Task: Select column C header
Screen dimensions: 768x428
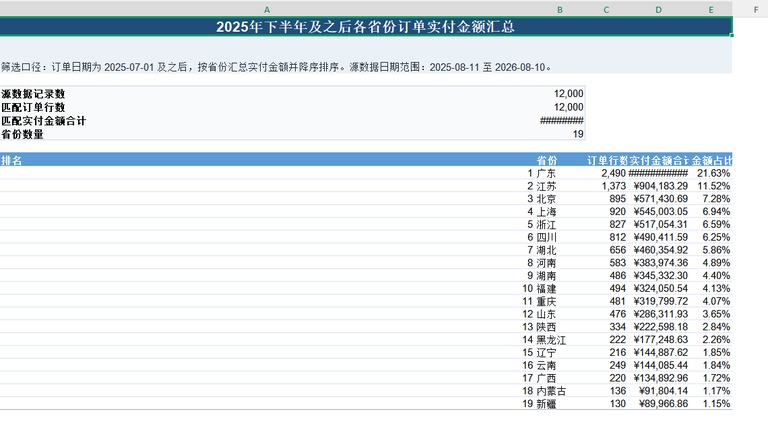Action: (606, 9)
